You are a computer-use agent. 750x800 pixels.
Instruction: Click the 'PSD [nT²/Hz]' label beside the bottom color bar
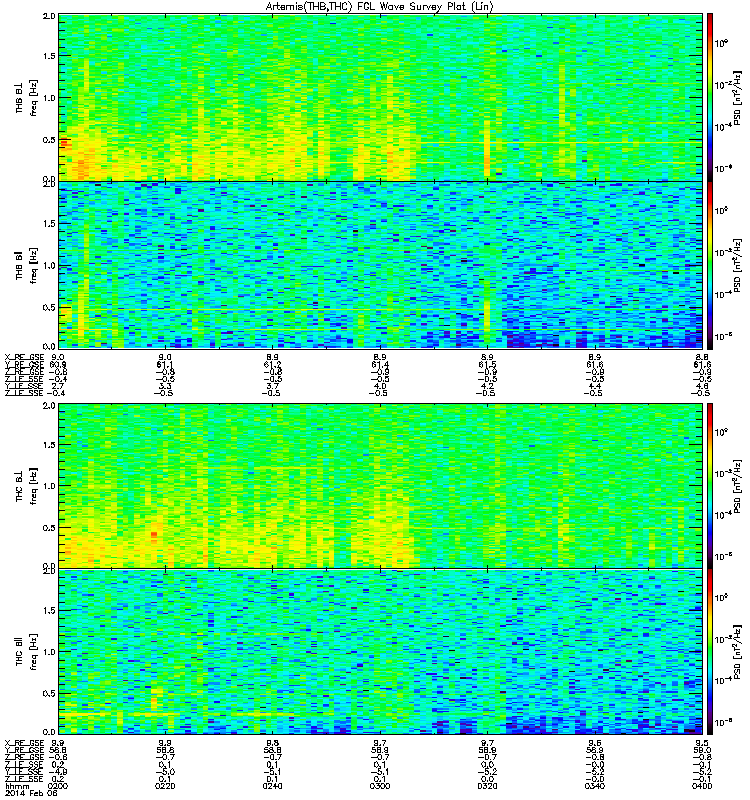coord(737,652)
